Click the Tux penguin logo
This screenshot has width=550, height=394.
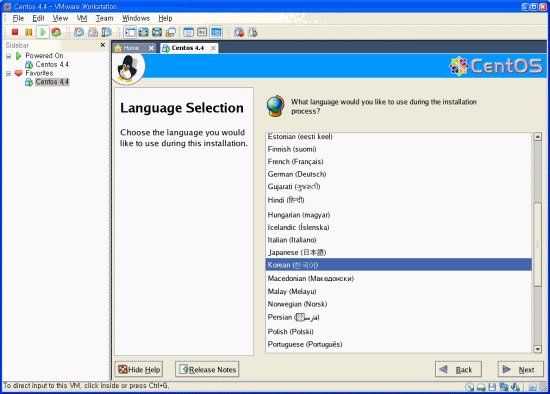[128, 68]
